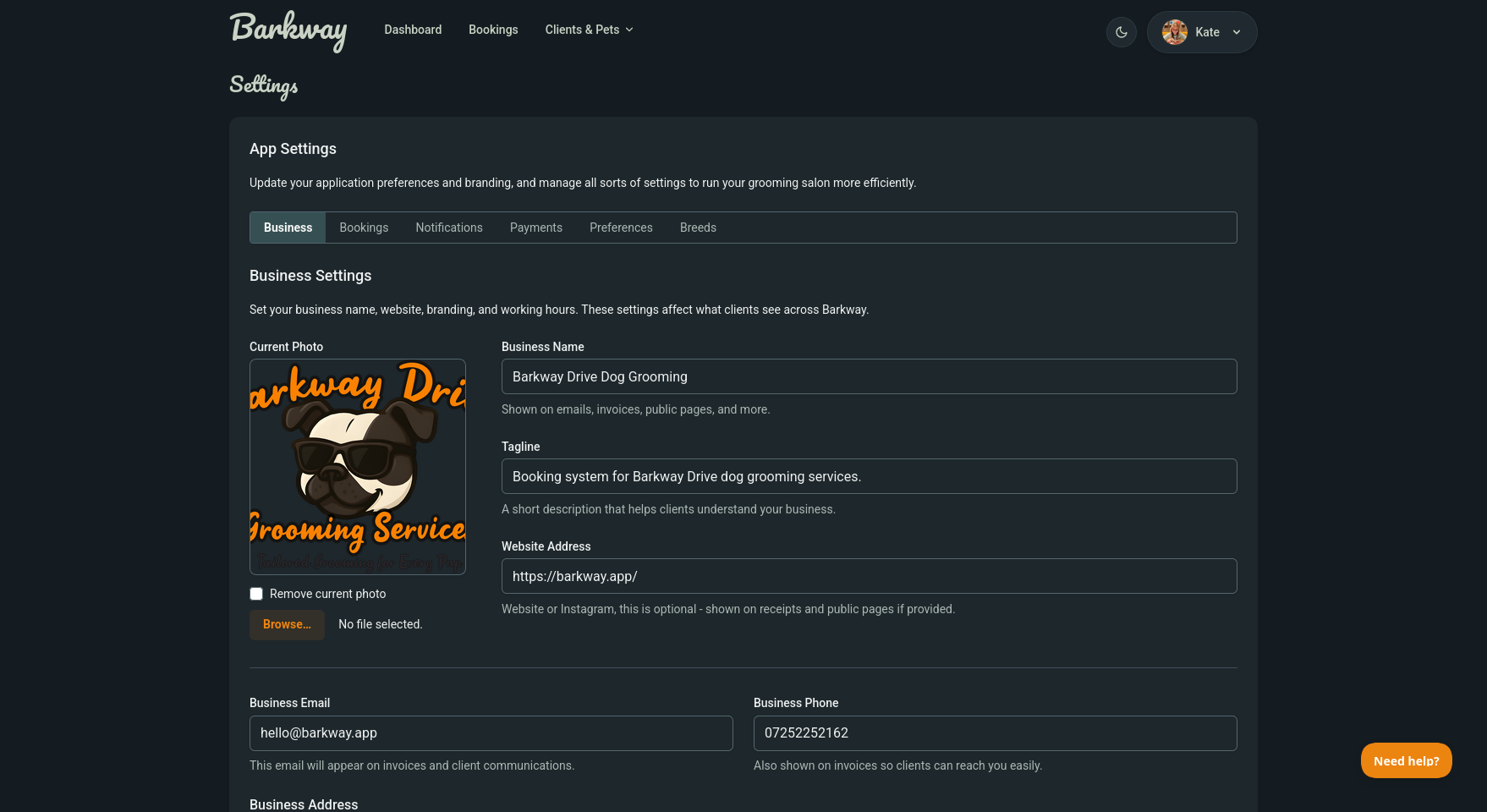Click the current business logo photo
Viewport: 1487px width, 812px height.
click(358, 467)
